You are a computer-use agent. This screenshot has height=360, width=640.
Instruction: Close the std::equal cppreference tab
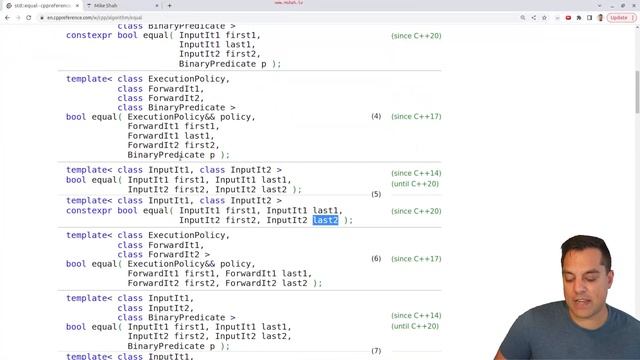coord(77,6)
